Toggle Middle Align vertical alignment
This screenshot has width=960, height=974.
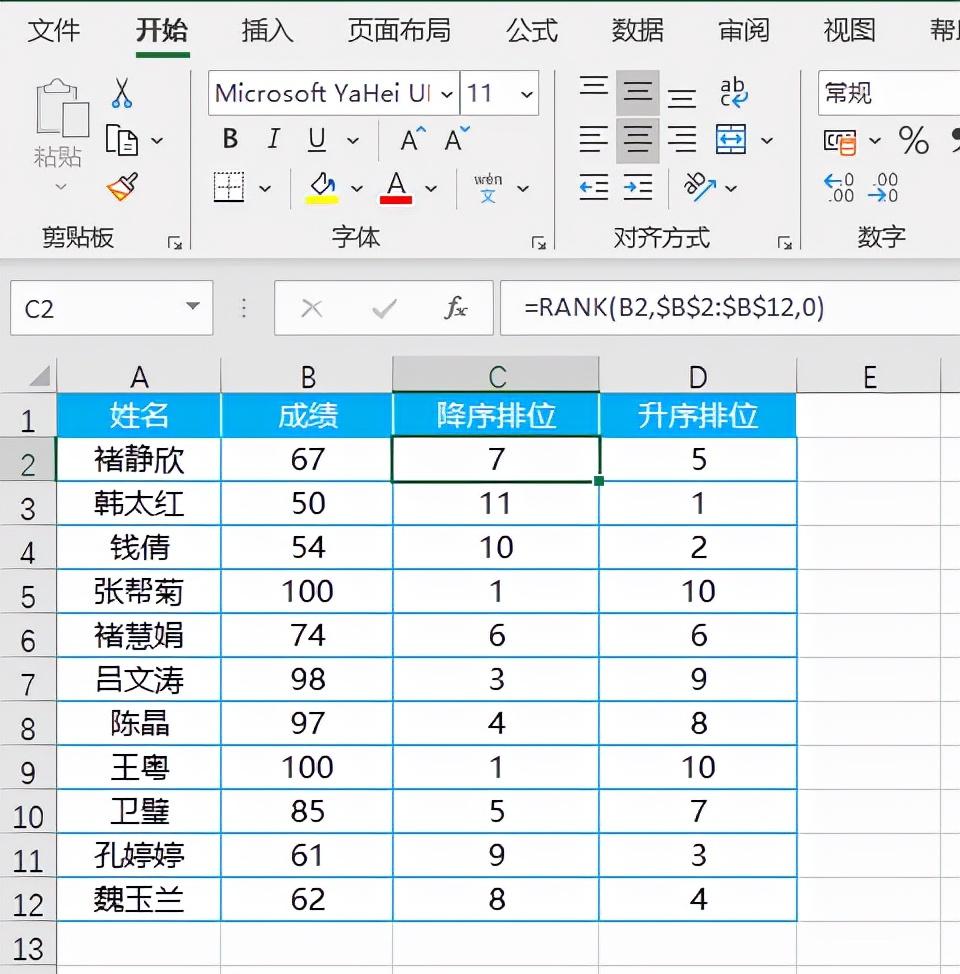(638, 93)
